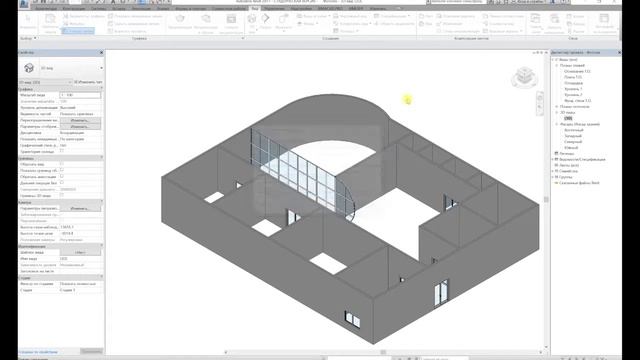This screenshot has height=360, width=640.
Task: Switch to the Insert ribbon tab
Action: tap(119, 8)
